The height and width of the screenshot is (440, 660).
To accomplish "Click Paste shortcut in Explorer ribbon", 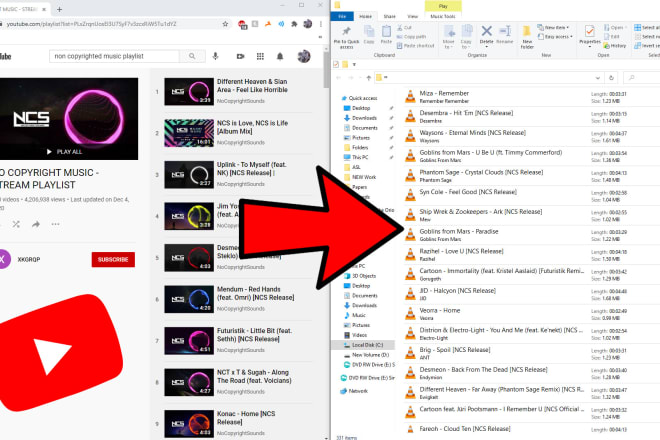I will tap(415, 45).
